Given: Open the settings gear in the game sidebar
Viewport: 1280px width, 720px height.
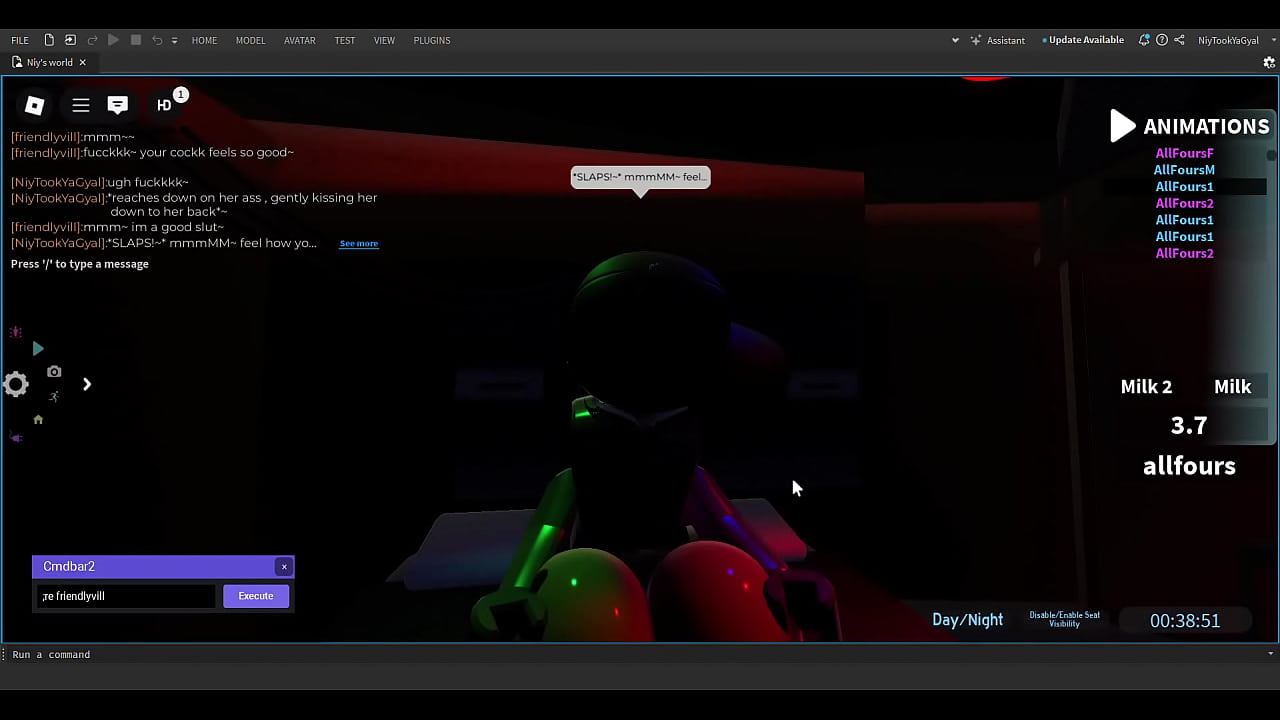Looking at the screenshot, I should click(15, 384).
